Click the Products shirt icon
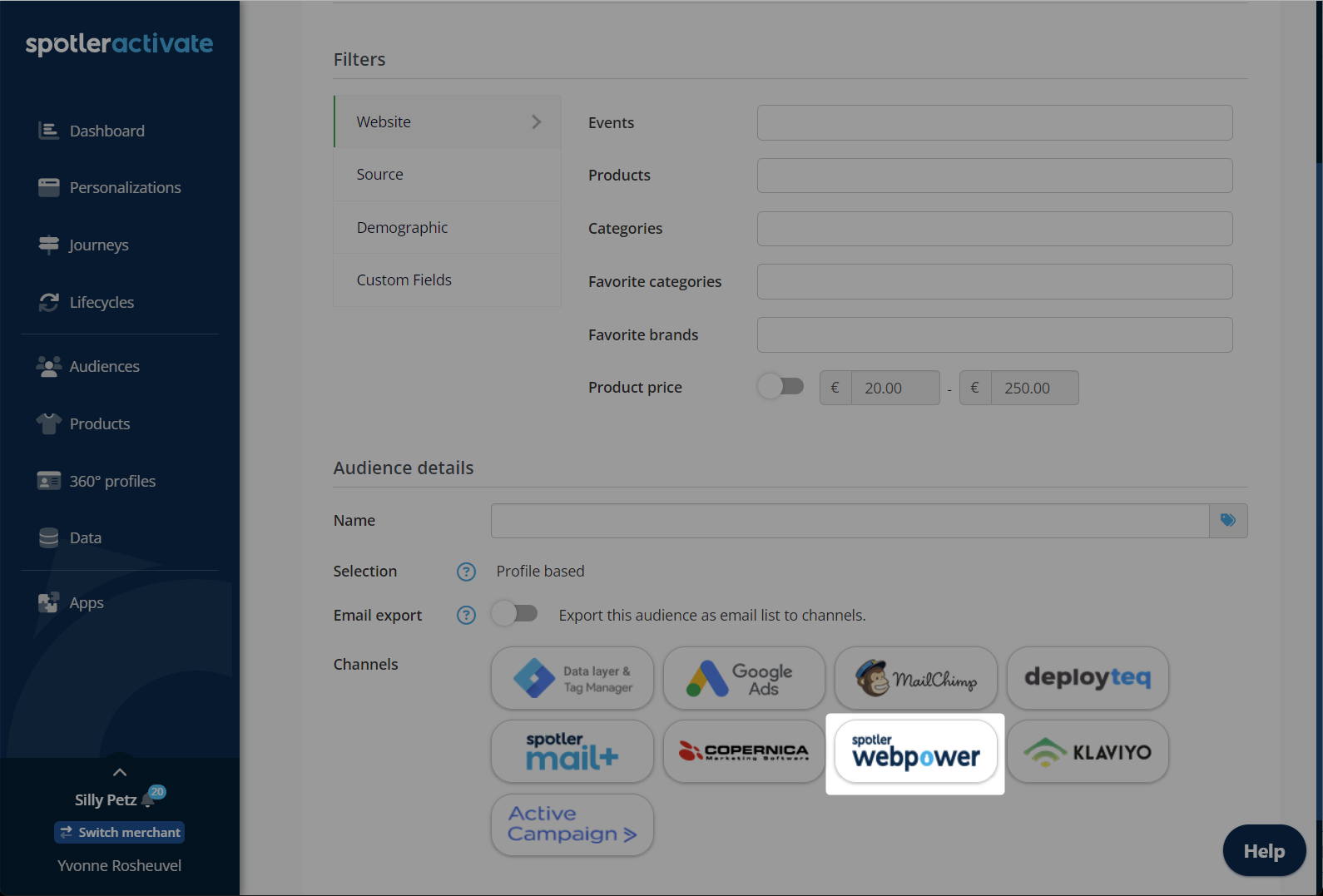This screenshot has height=896, width=1323. (49, 423)
